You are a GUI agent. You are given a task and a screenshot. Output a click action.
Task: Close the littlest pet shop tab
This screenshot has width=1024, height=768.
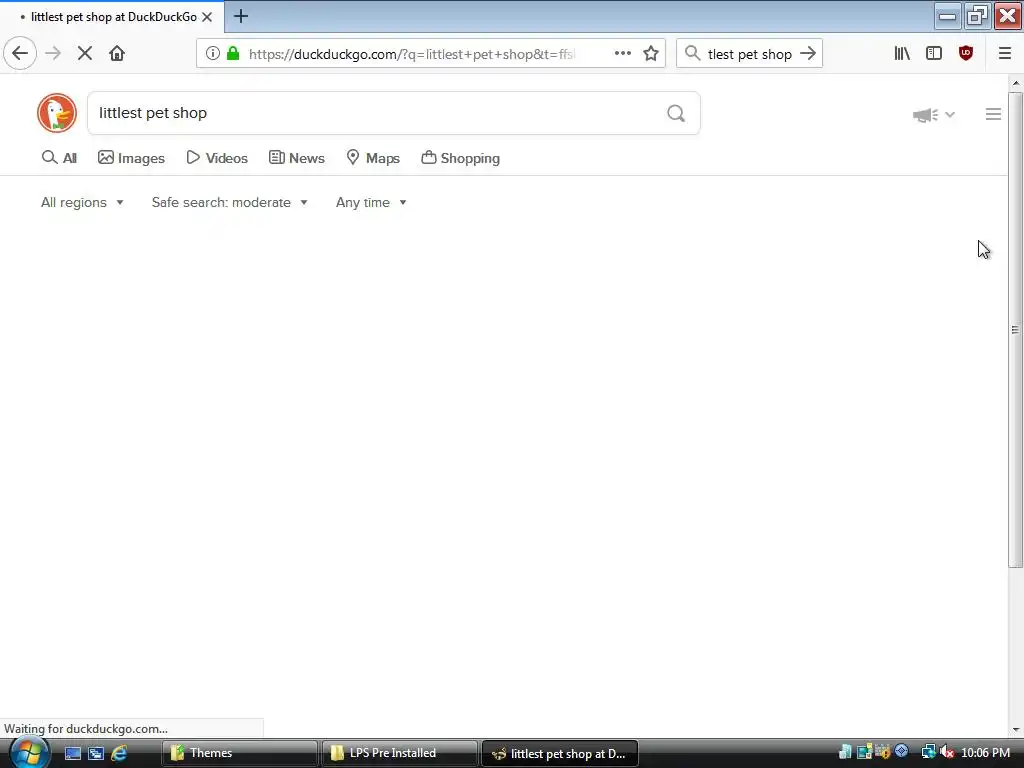[207, 17]
